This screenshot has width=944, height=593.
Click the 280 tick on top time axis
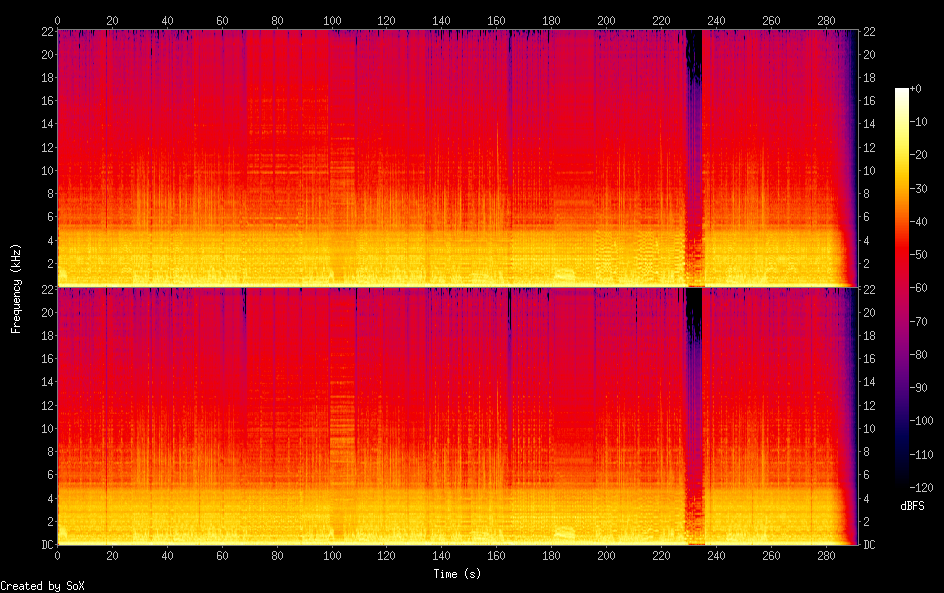(x=825, y=20)
